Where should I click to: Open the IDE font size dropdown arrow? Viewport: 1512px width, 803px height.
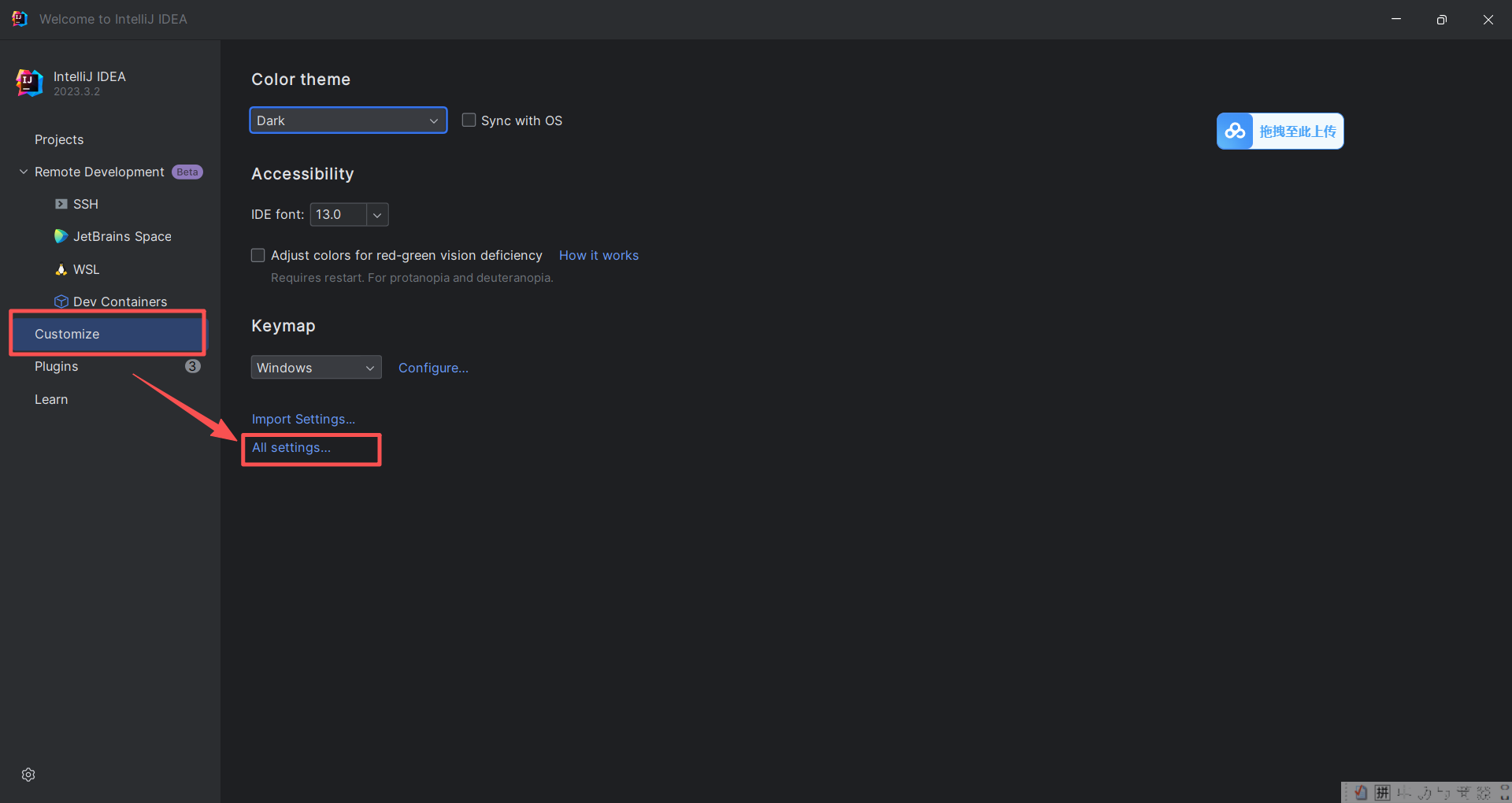point(377,215)
